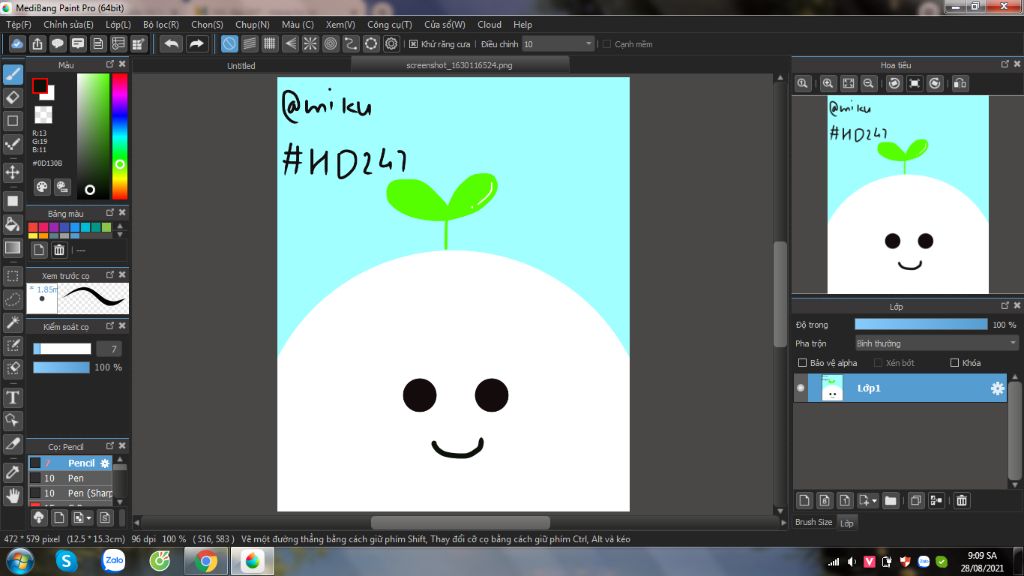Click the export share icon in toolbar
Screen dimensions: 1024x576
pos(37,44)
